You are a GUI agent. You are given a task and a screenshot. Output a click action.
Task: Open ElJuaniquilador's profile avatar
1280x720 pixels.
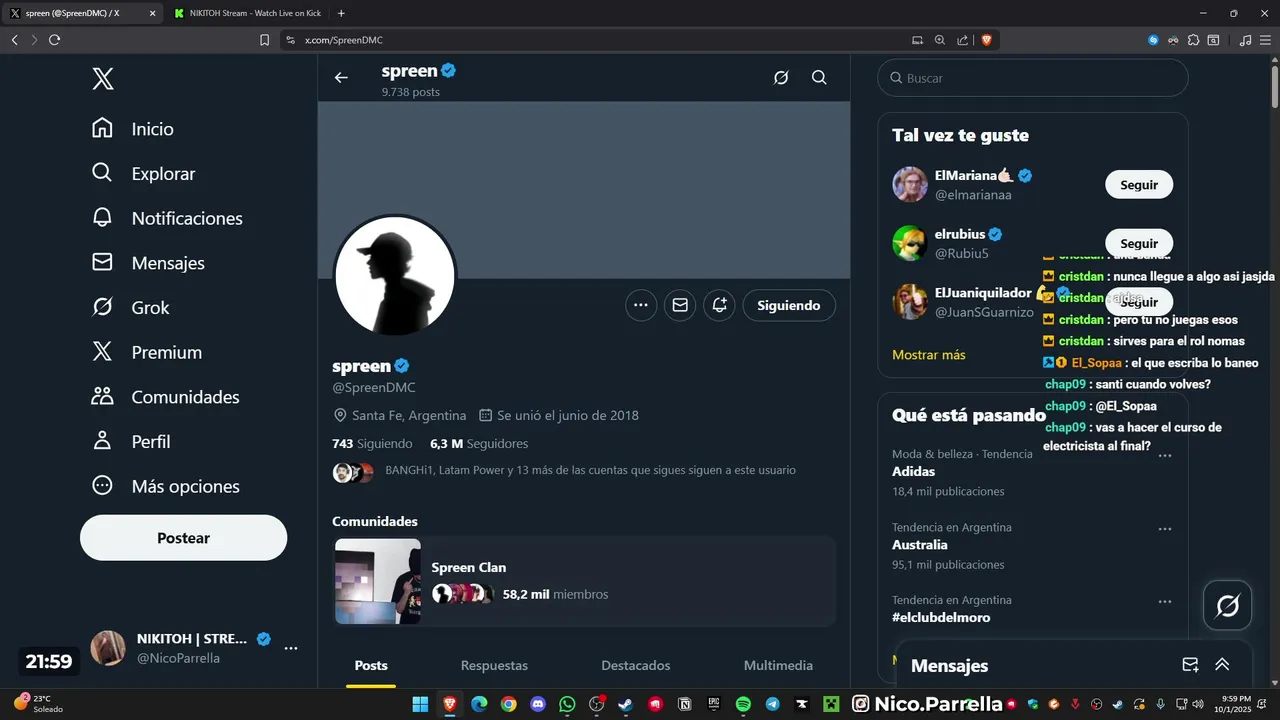(x=910, y=302)
